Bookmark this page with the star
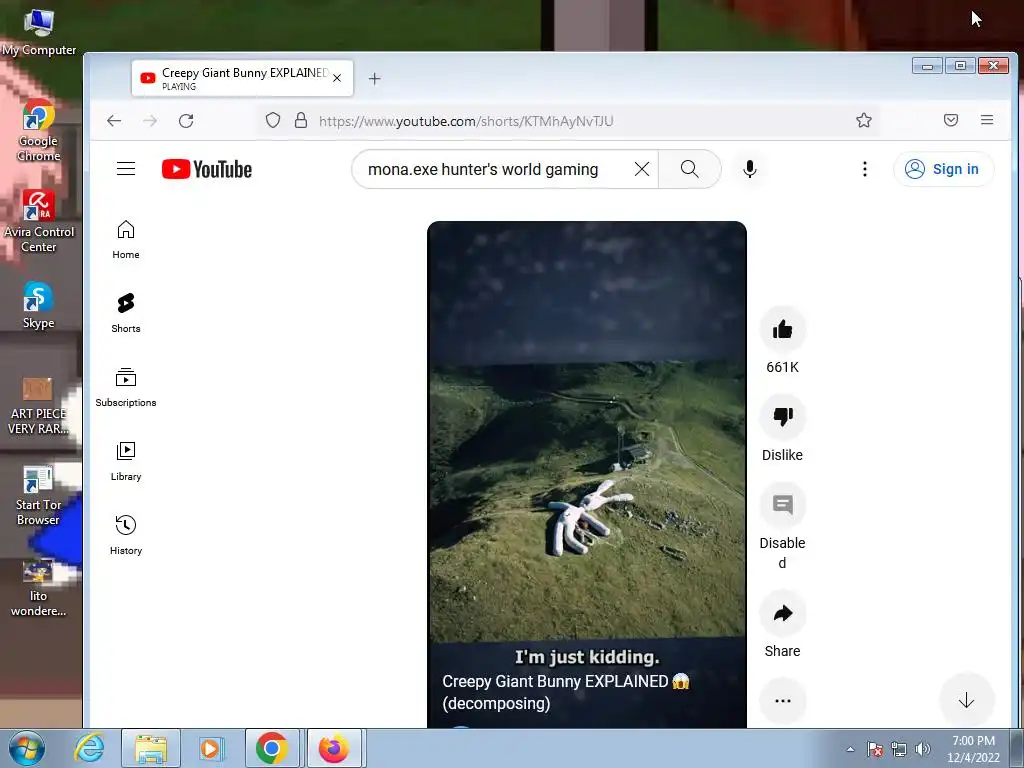The height and width of the screenshot is (768, 1024). [864, 120]
